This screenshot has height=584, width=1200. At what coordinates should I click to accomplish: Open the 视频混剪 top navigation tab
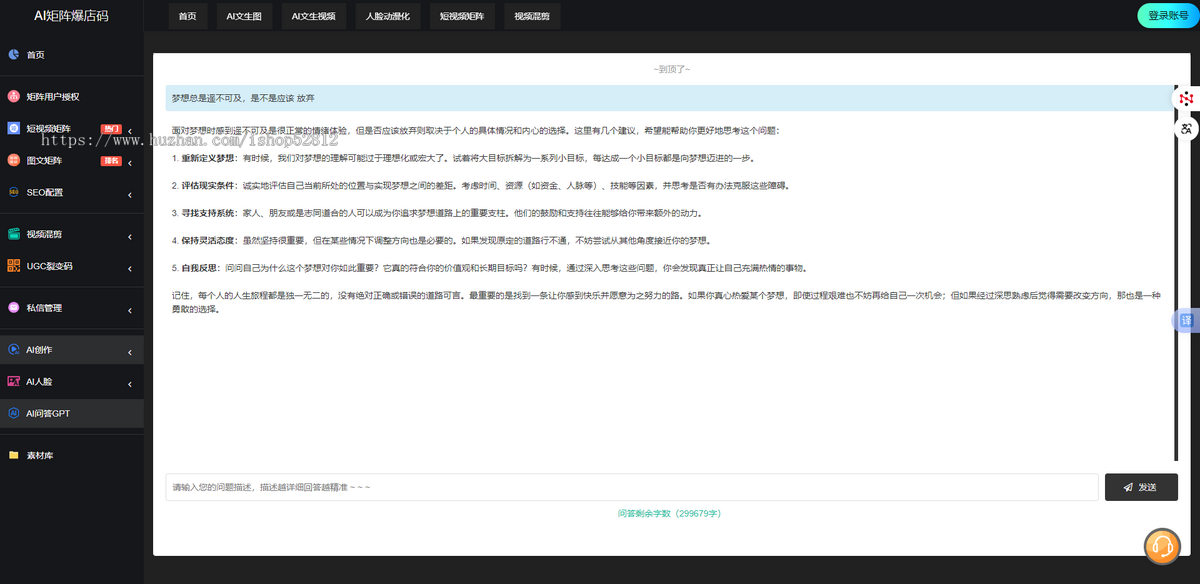(x=531, y=16)
